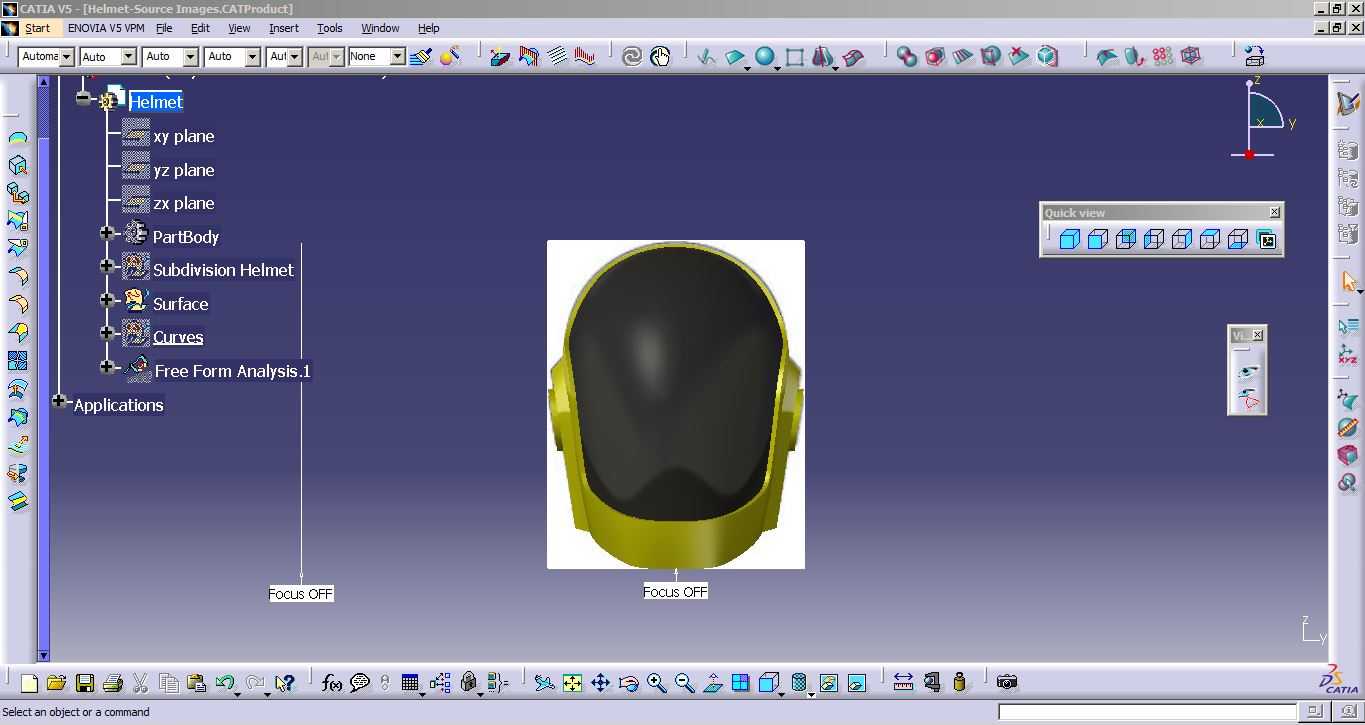Click the Zoom Out magnifier
This screenshot has width=1365, height=725.
point(685,683)
